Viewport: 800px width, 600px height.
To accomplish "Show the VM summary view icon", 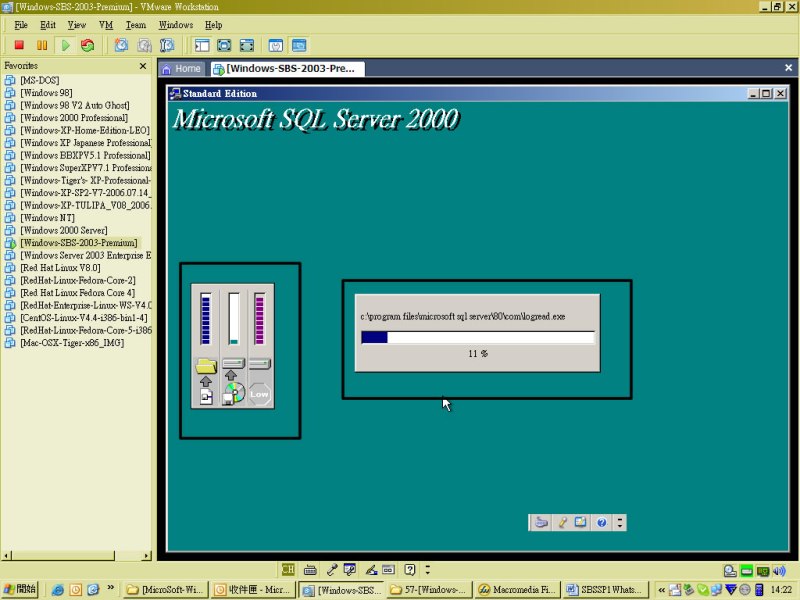I will click(x=276, y=45).
